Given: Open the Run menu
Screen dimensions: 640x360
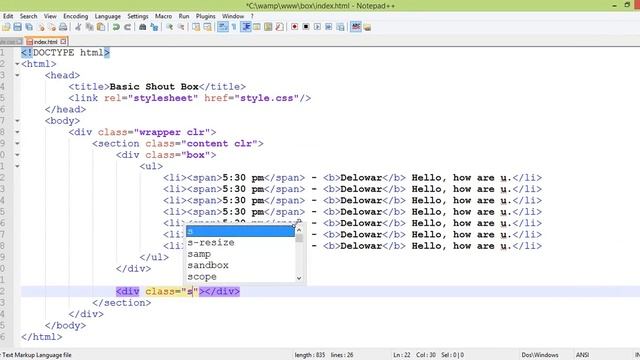Looking at the screenshot, I should point(184,16).
